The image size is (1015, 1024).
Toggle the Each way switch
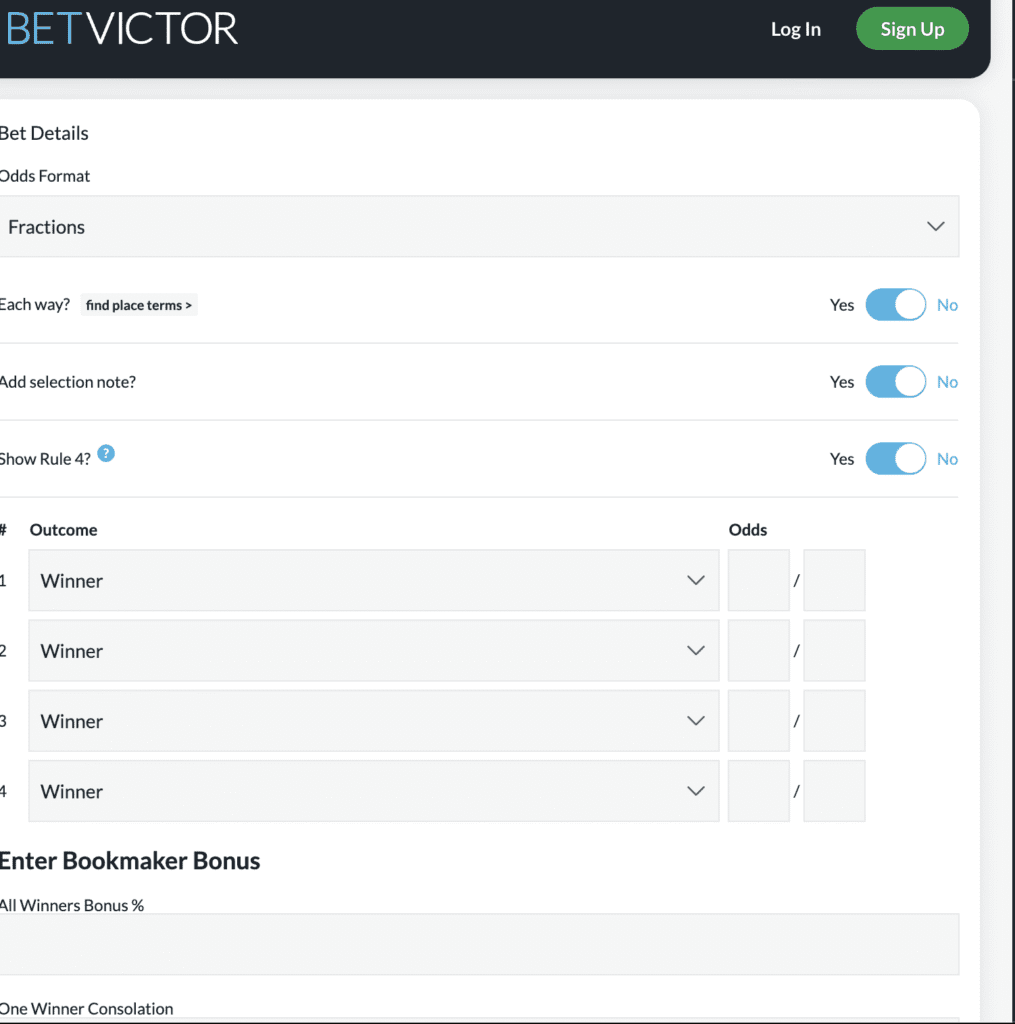click(x=895, y=305)
